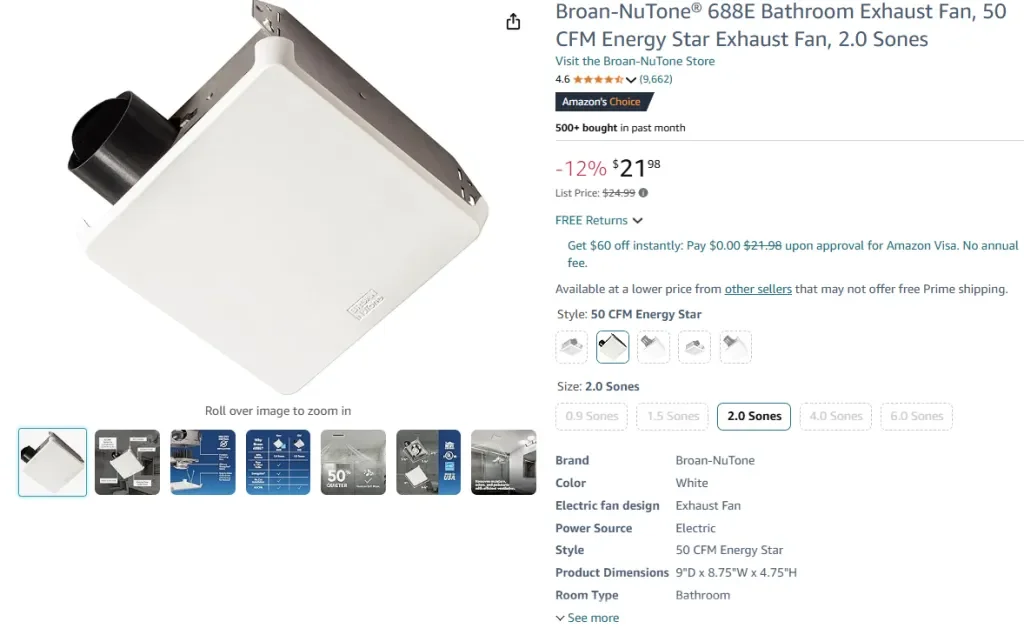This screenshot has height=628, width=1024.
Task: Click the 50% Quieter image thumbnail
Action: pyautogui.click(x=353, y=462)
